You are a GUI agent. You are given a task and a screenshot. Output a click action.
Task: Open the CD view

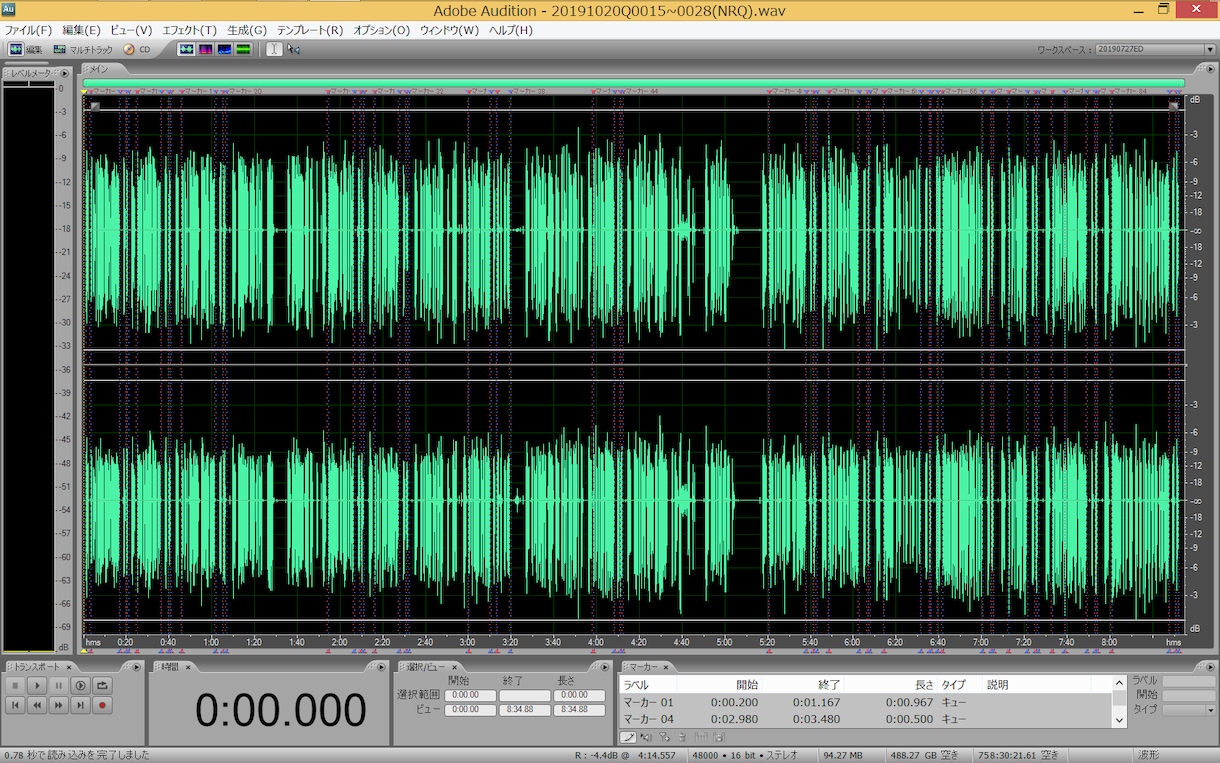tap(137, 49)
